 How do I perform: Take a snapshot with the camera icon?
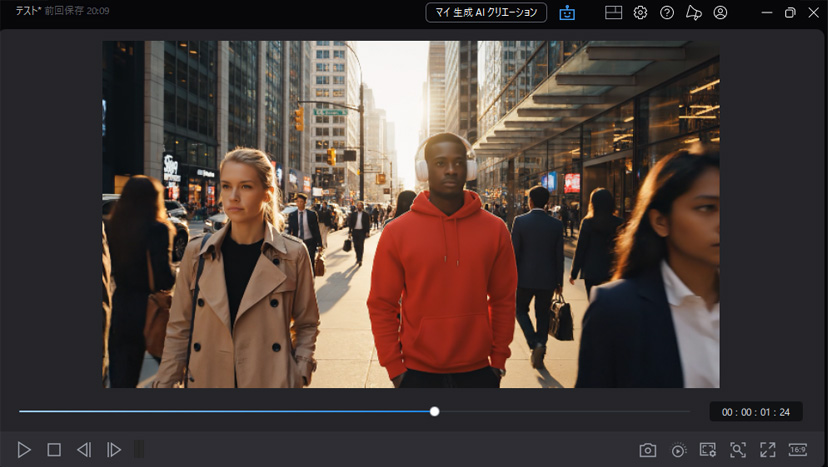click(648, 450)
